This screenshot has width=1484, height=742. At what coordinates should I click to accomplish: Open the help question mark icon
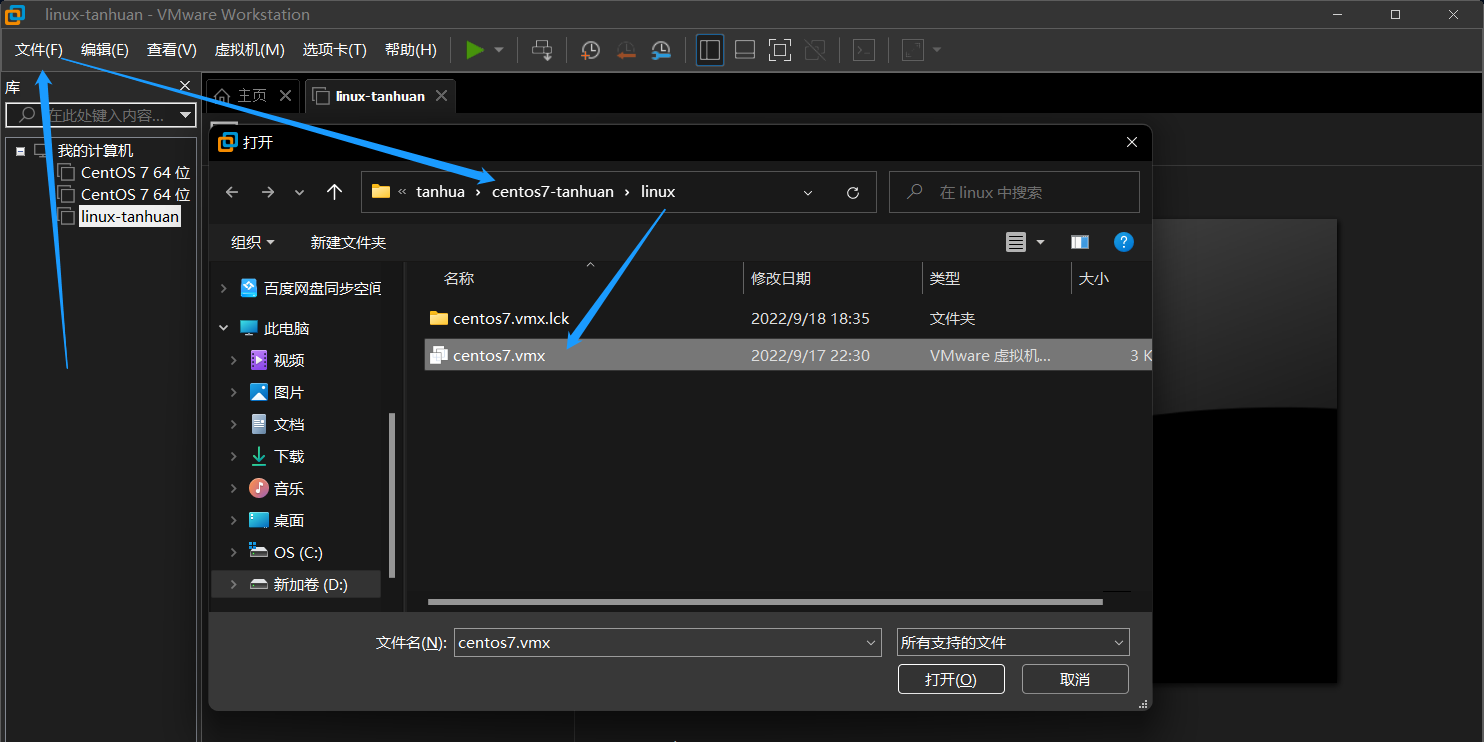click(1124, 242)
